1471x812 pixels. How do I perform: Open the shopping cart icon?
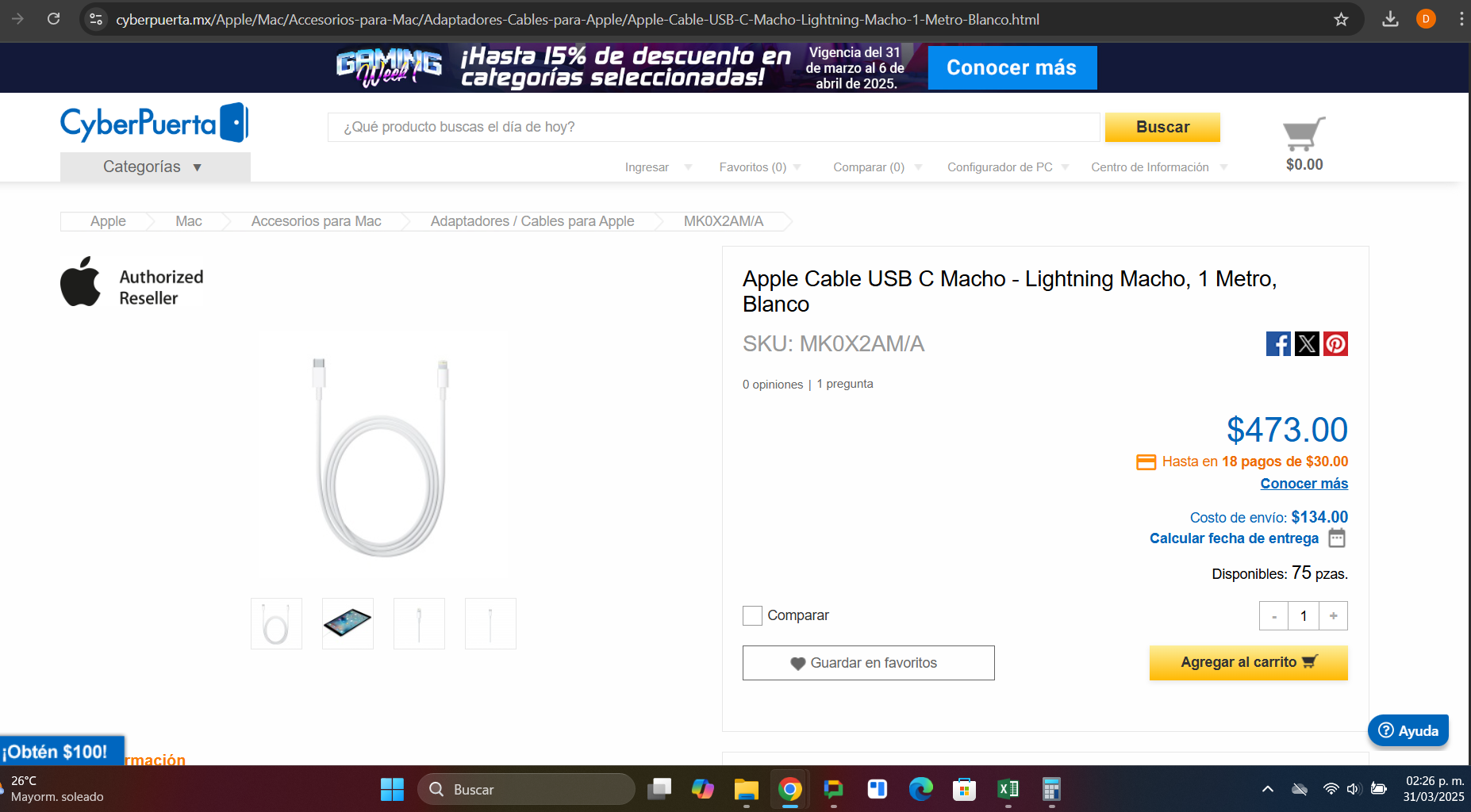point(1304,134)
